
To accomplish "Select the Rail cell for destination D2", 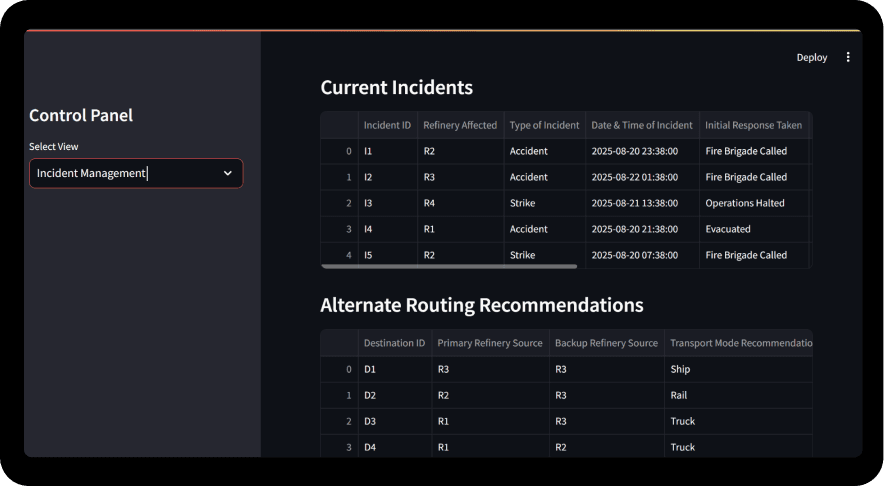I will pos(678,395).
